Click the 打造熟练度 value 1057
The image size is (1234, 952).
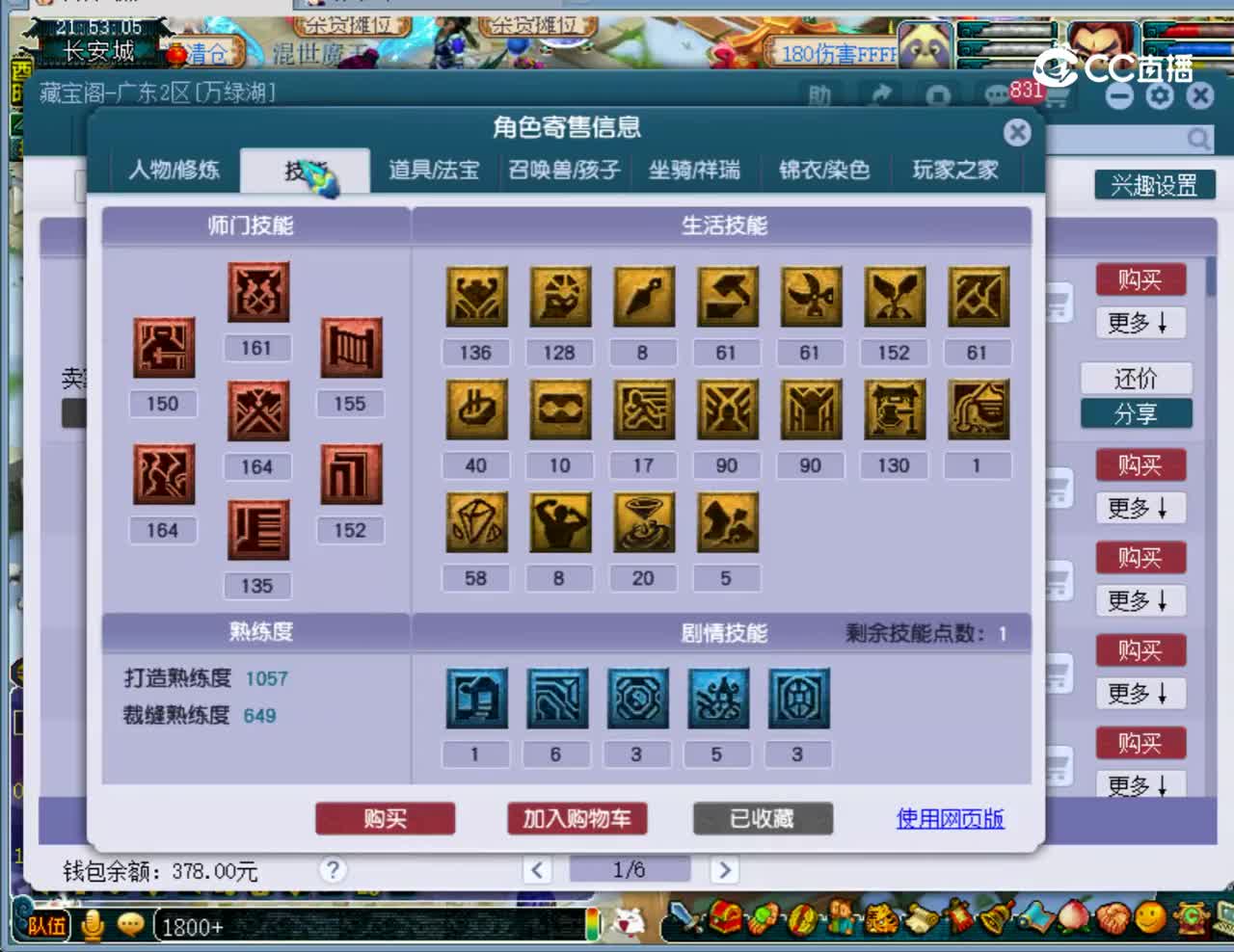(x=267, y=678)
